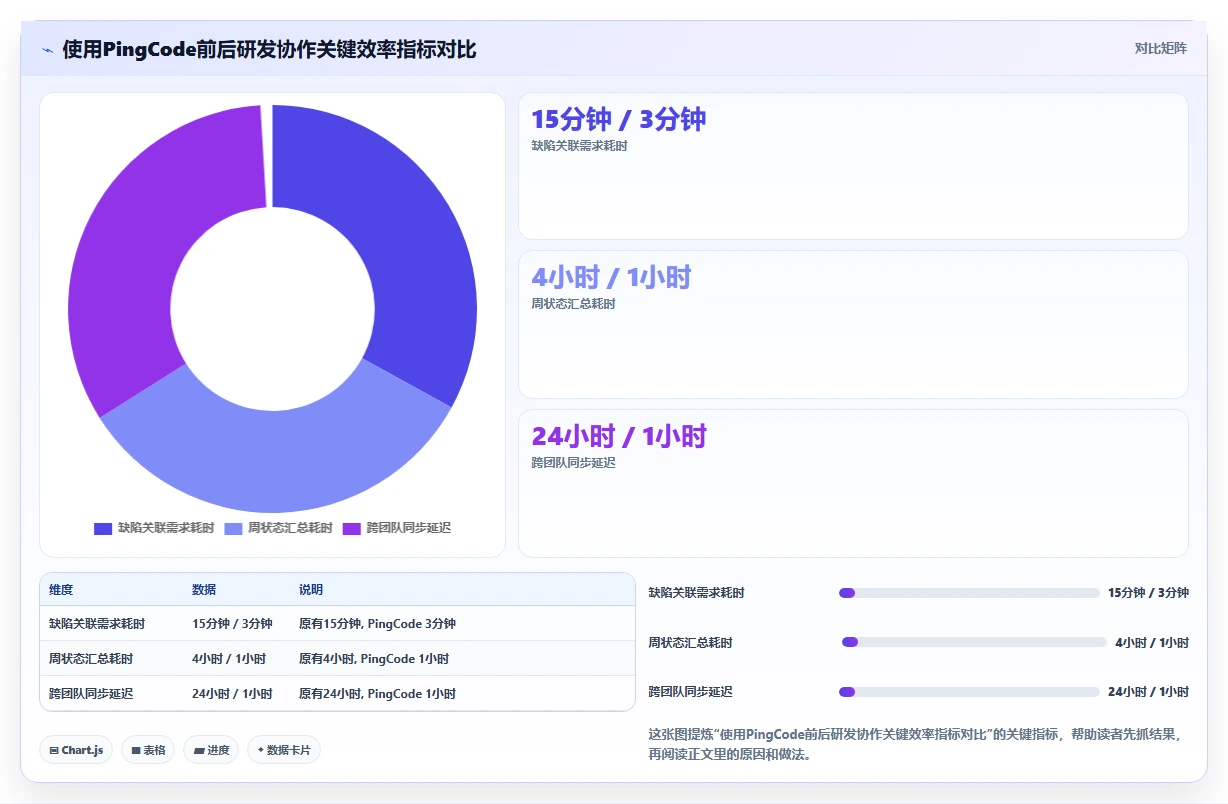1228x804 pixels.
Task: Click the 数据 column header
Action: pos(204,590)
